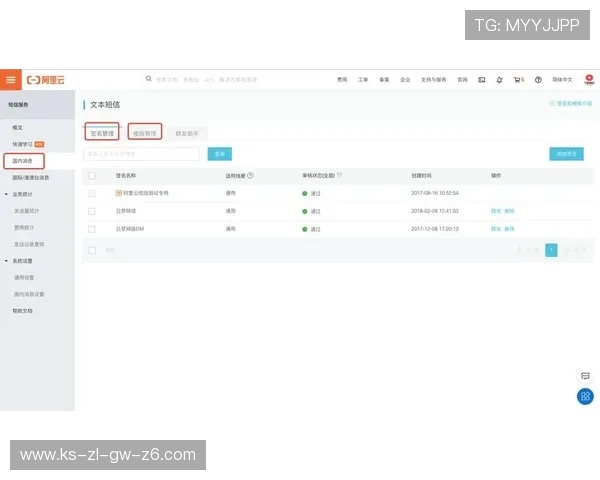Open 企业 in the top navigation
Viewport: 600px width, 480px height.
click(x=405, y=80)
